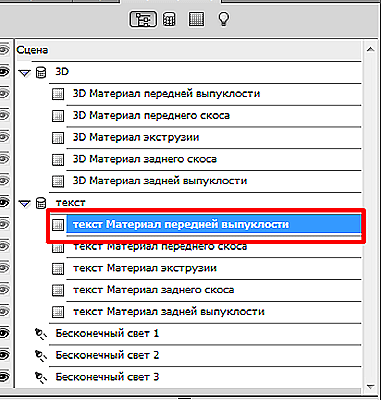
Task: Collapse the текст mesh group
Action: [25, 203]
